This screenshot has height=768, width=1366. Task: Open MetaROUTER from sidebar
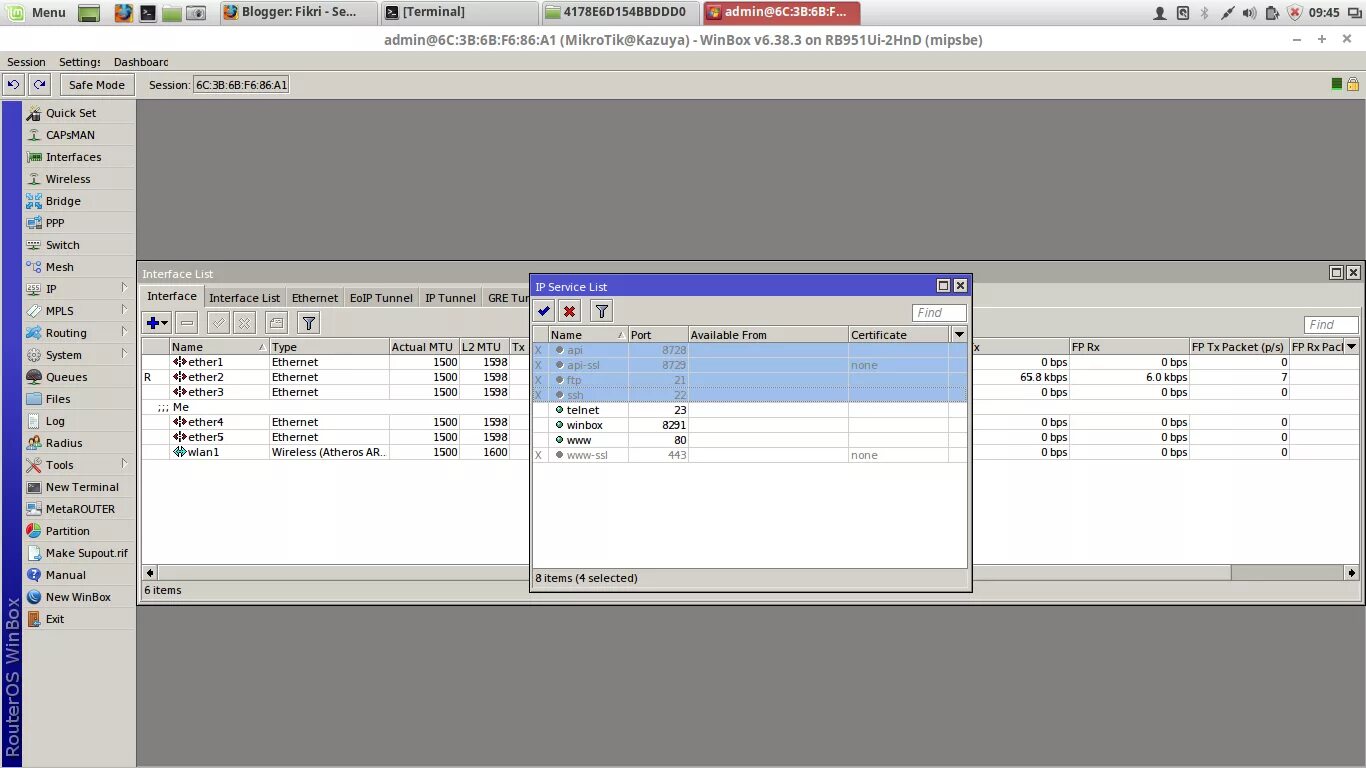pyautogui.click(x=79, y=509)
